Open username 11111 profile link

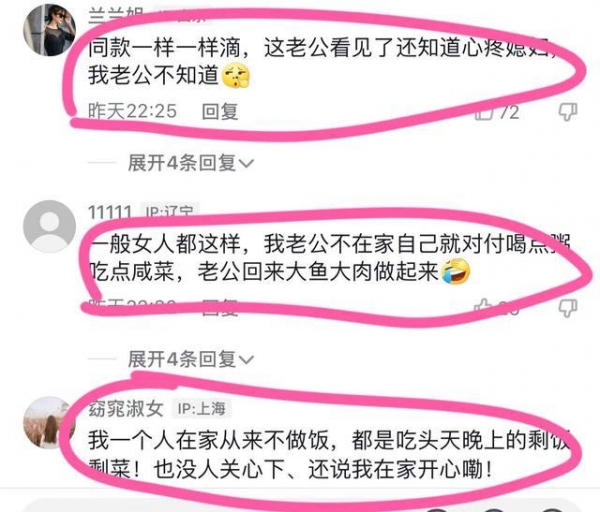click(x=110, y=212)
